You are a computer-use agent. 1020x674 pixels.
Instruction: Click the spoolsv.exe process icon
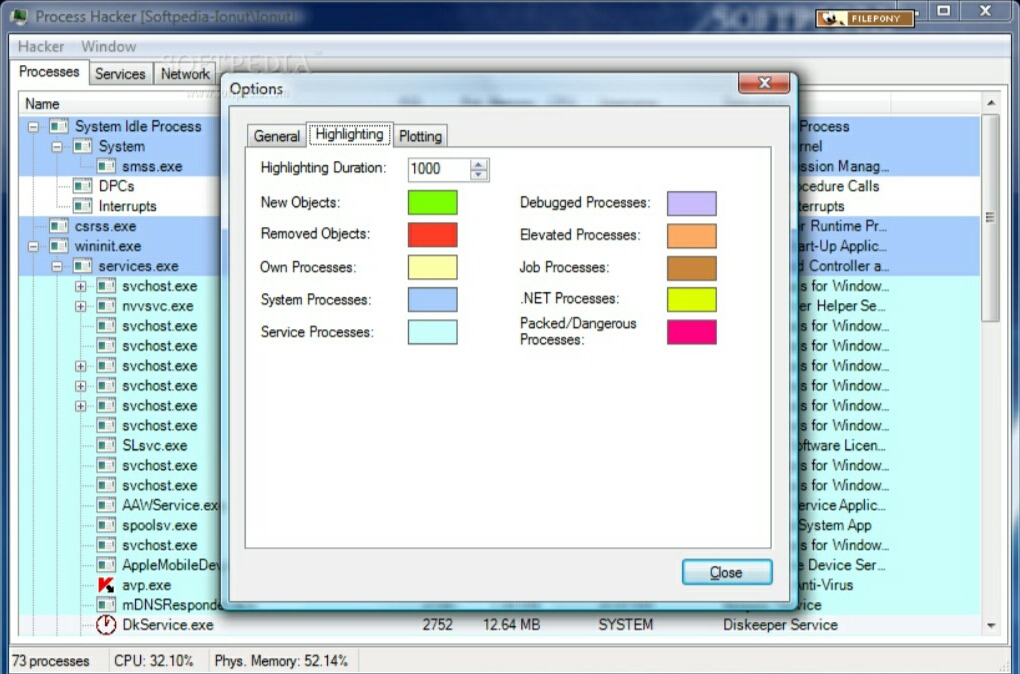coord(106,525)
